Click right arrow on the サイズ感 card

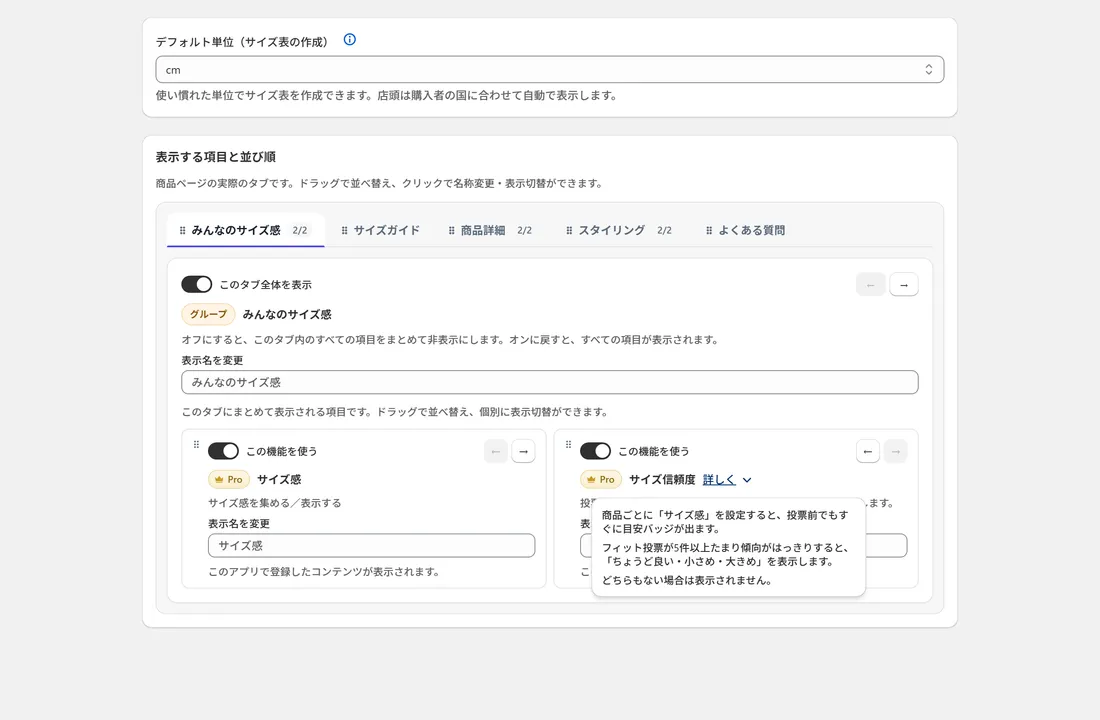(523, 451)
